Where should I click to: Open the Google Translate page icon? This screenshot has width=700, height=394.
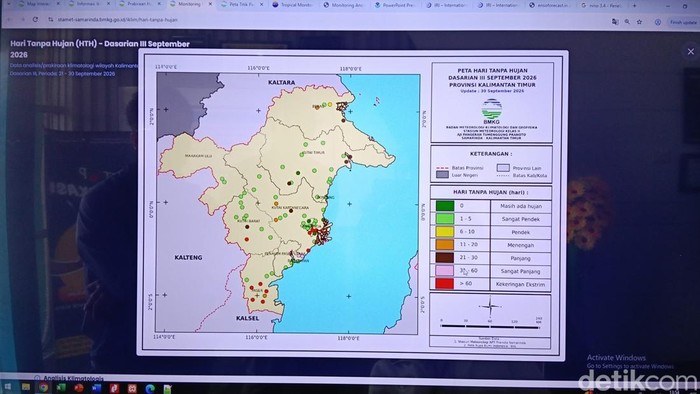coord(615,21)
